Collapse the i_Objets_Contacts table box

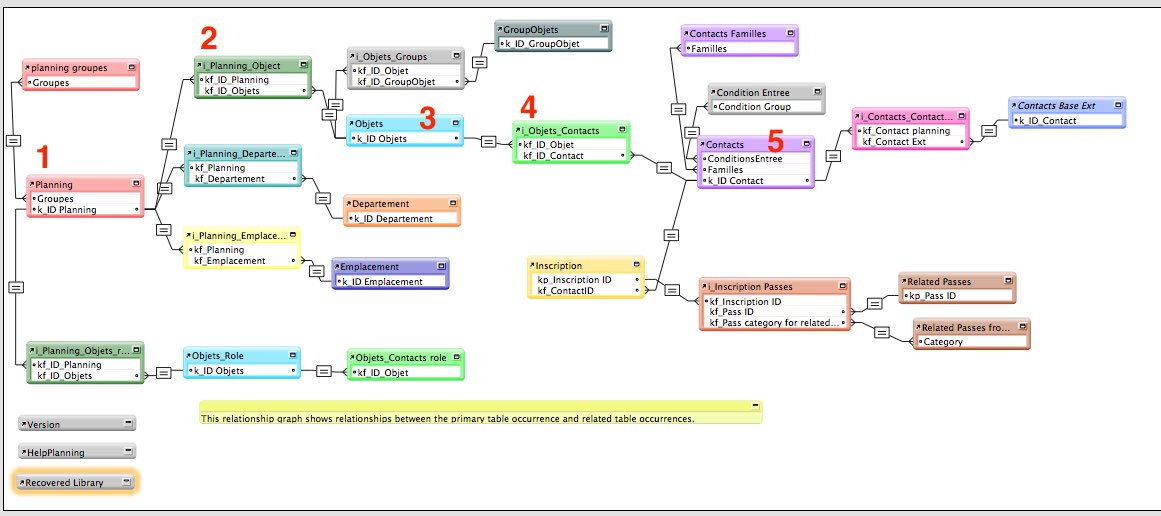[x=622, y=130]
